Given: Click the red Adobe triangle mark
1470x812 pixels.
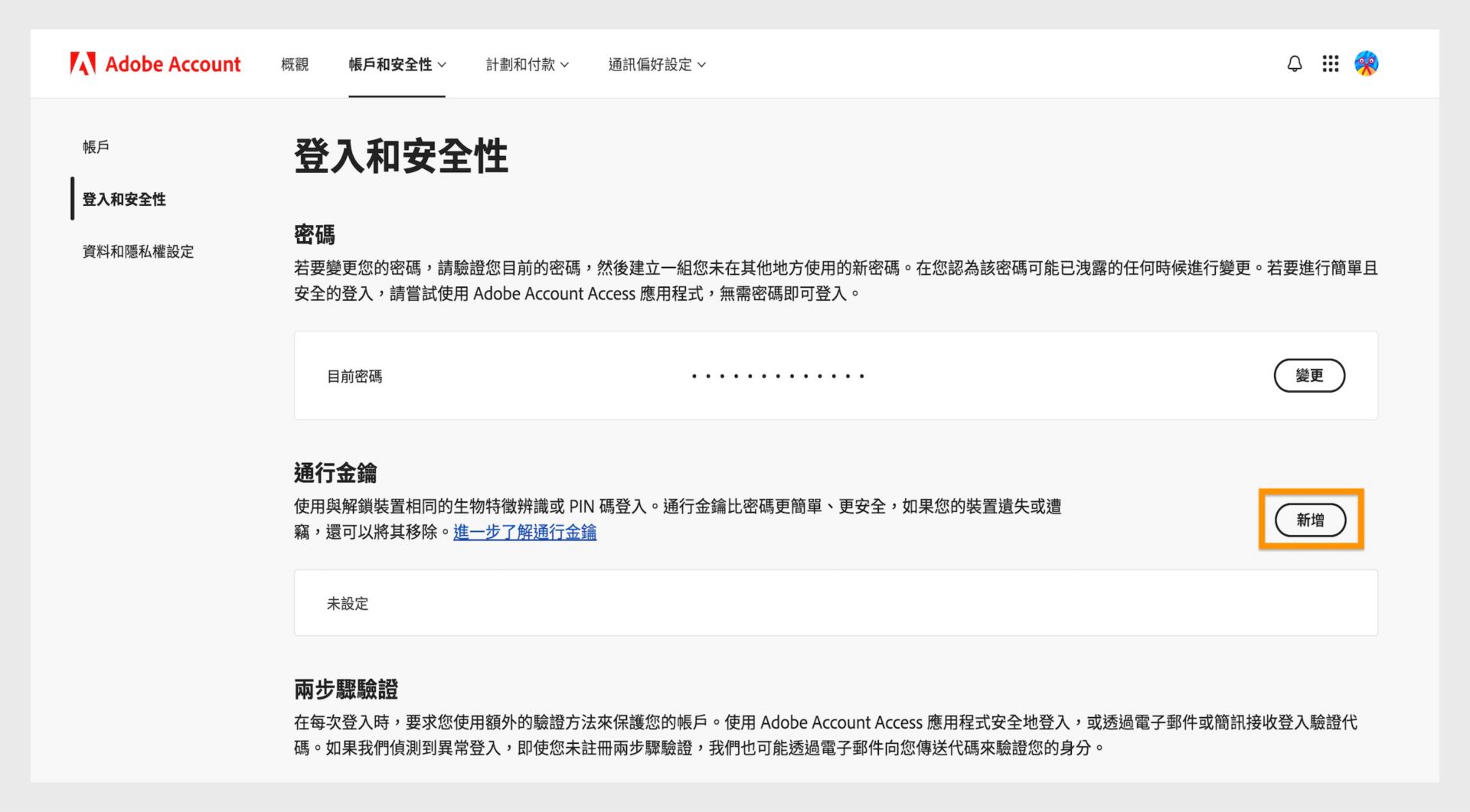Looking at the screenshot, I should coord(82,64).
